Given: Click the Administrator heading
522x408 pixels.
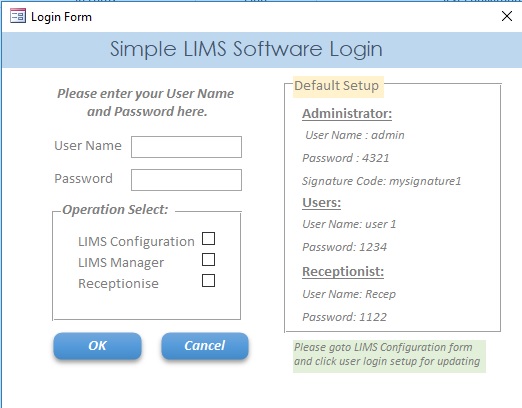Looking at the screenshot, I should [347, 114].
